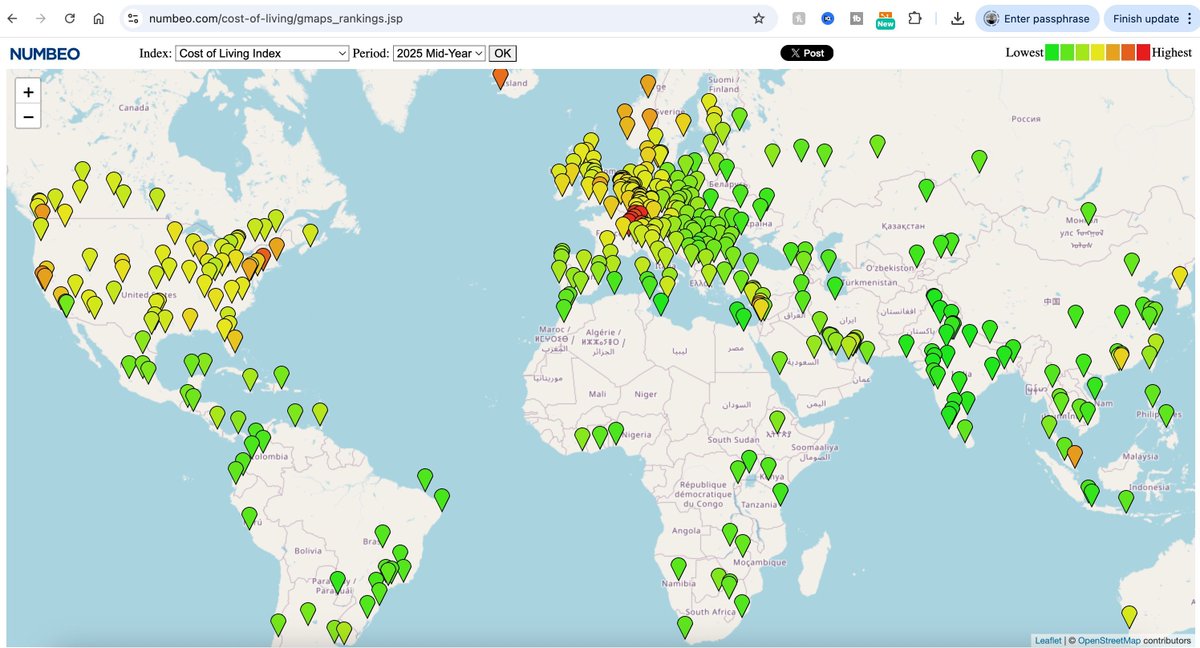Open the Leaflet attribution link
1200x648 pixels.
point(1048,640)
